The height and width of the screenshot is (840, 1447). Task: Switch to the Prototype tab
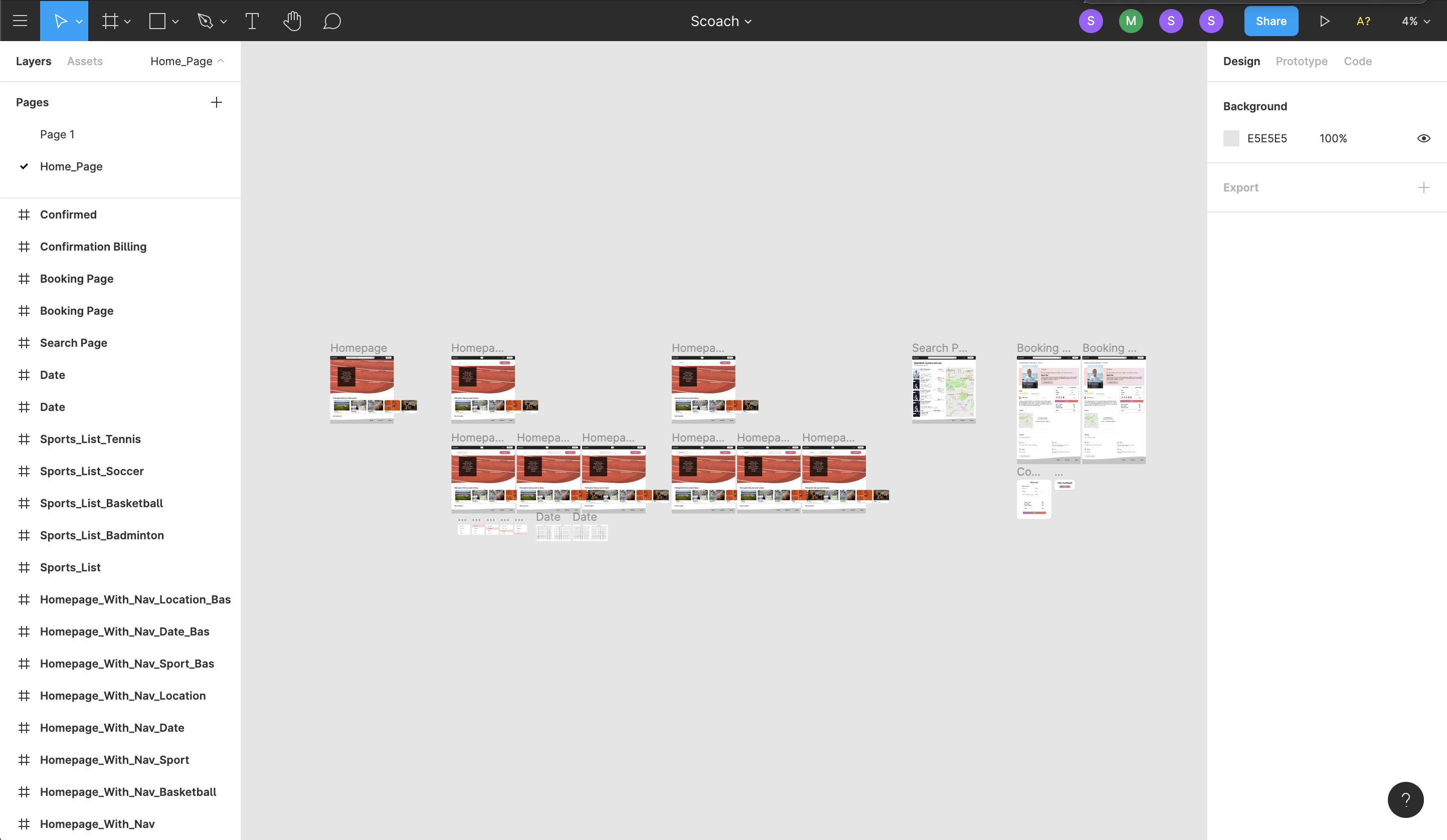[x=1301, y=62]
